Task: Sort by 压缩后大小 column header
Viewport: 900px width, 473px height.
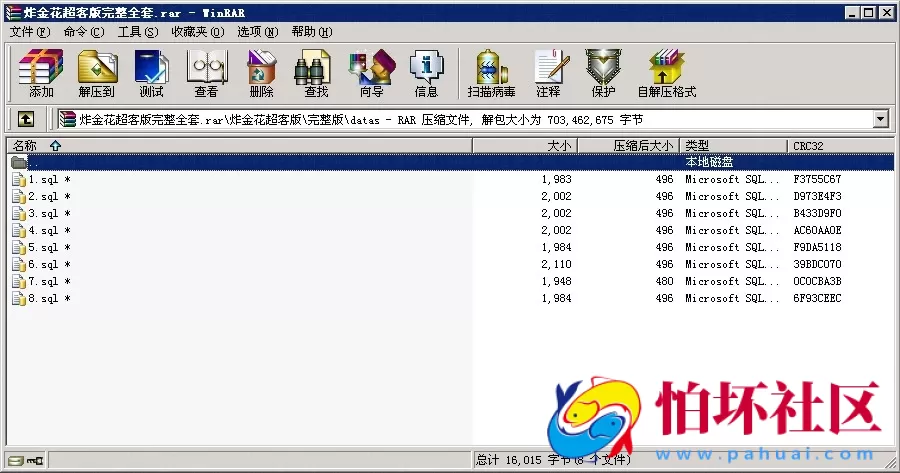Action: pyautogui.click(x=629, y=146)
